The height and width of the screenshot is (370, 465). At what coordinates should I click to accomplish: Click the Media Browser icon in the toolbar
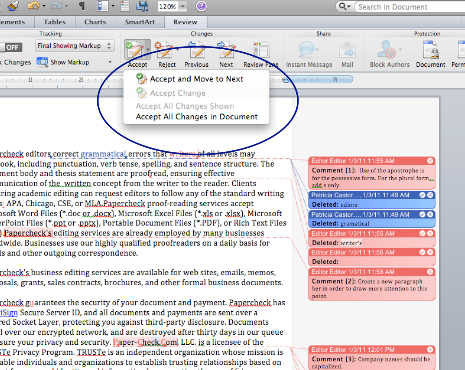pyautogui.click(x=142, y=6)
